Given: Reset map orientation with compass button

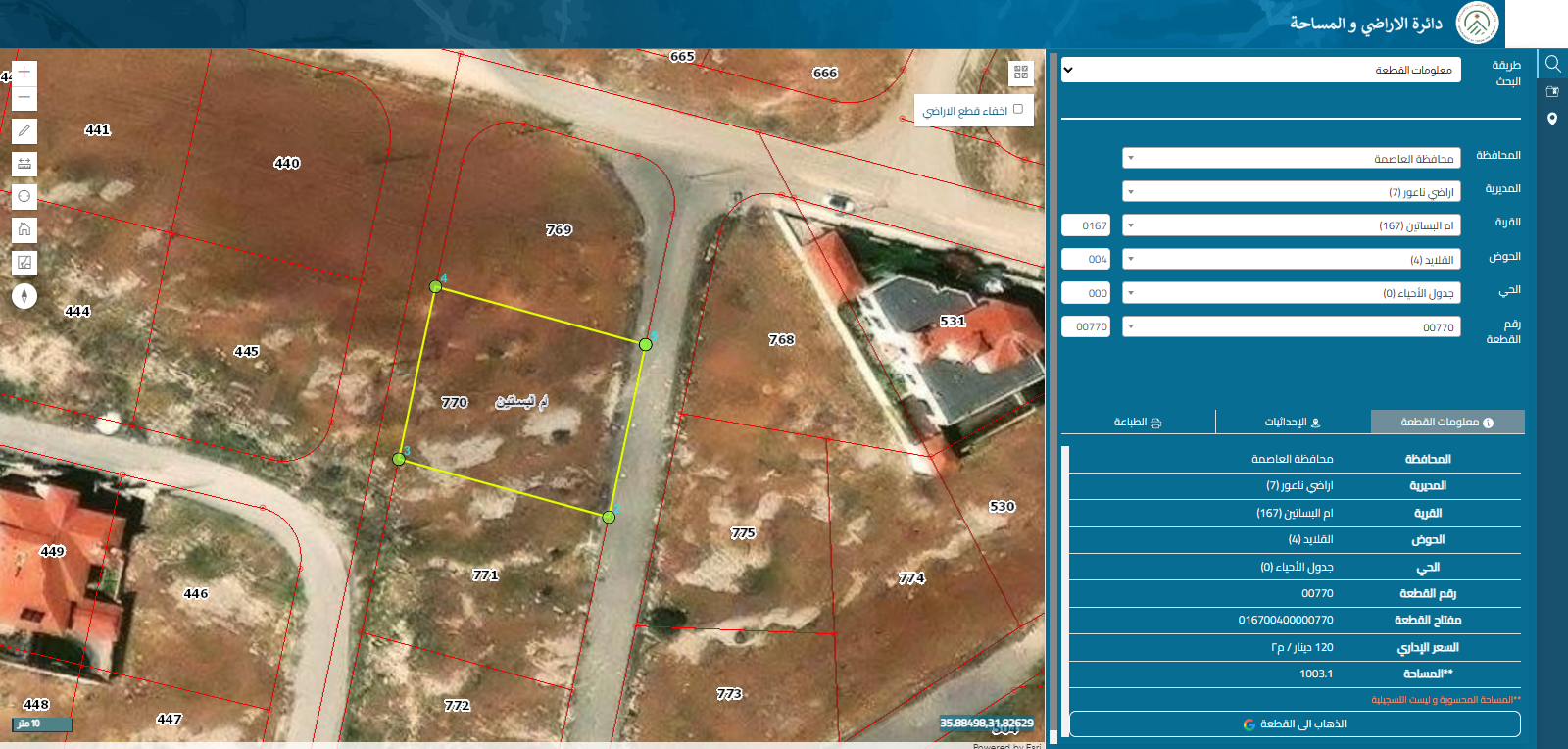Looking at the screenshot, I should pyautogui.click(x=24, y=296).
